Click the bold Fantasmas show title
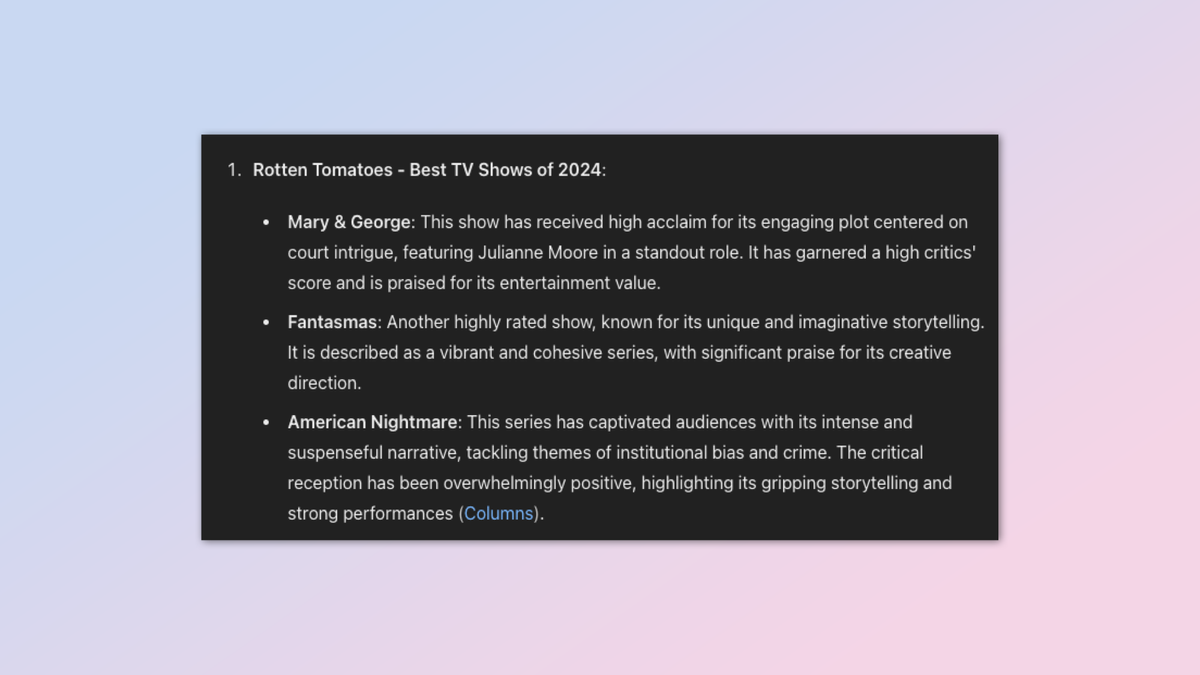This screenshot has height=675, width=1200. (x=333, y=322)
